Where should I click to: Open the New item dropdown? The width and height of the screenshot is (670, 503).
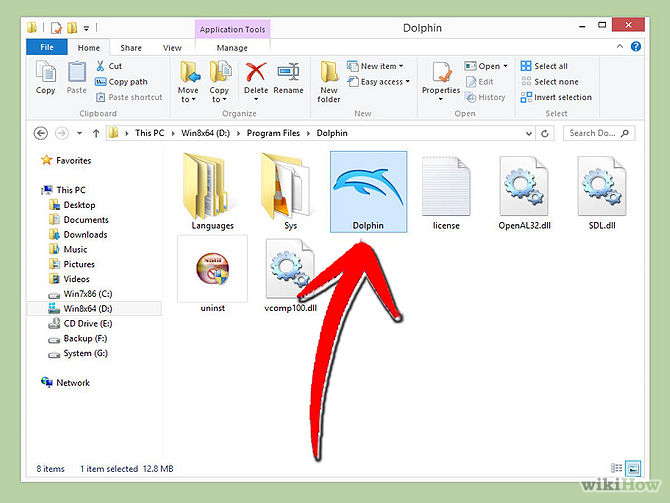tap(376, 66)
